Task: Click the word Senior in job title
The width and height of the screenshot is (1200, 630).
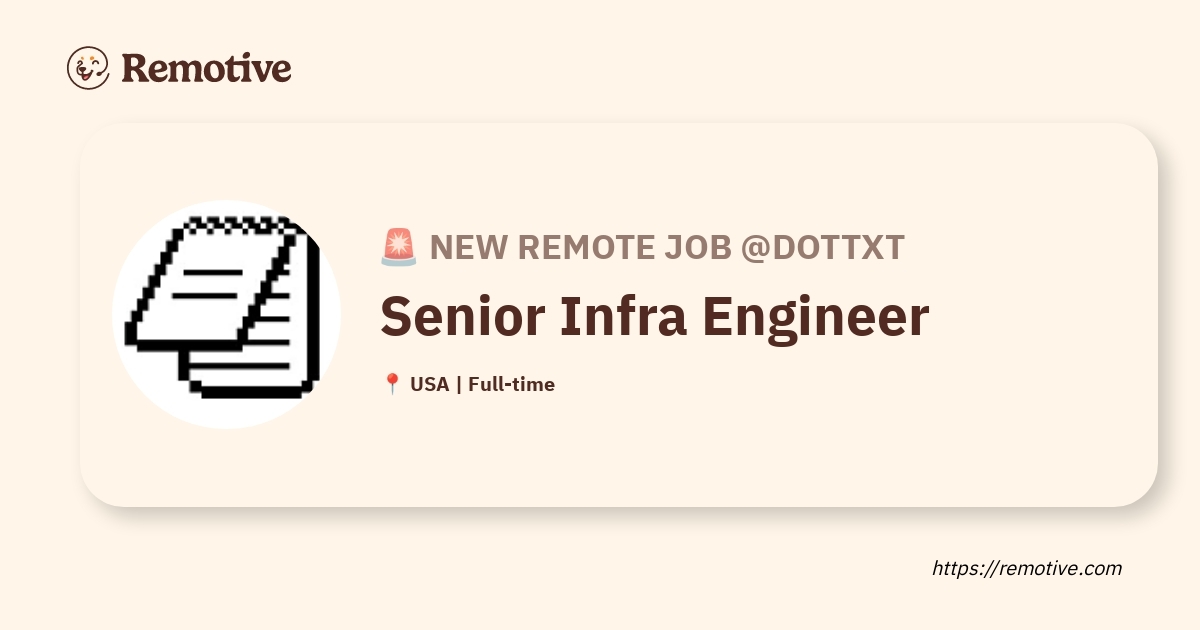Action: [x=453, y=317]
